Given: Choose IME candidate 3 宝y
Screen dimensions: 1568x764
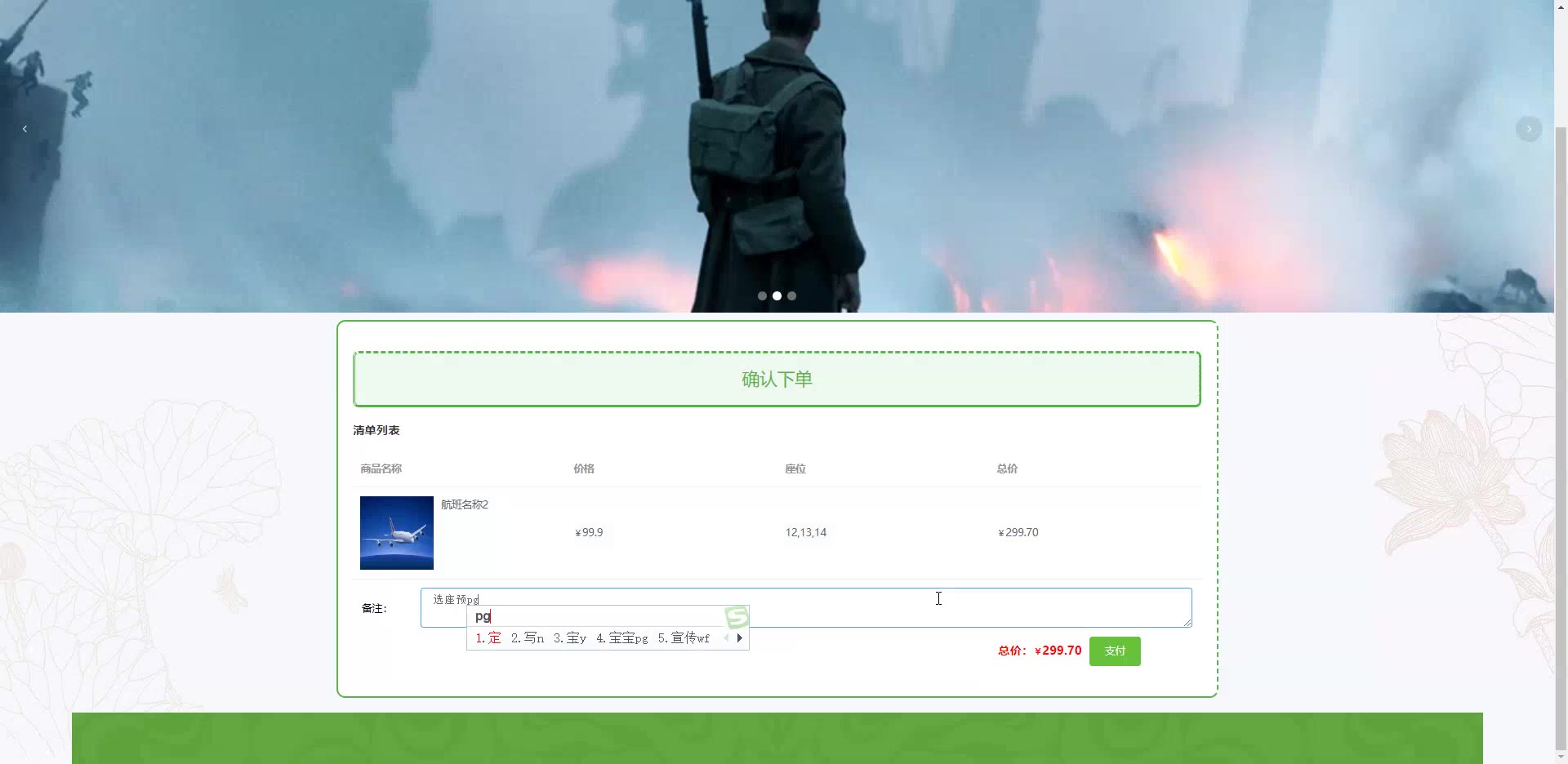Looking at the screenshot, I should pos(570,638).
